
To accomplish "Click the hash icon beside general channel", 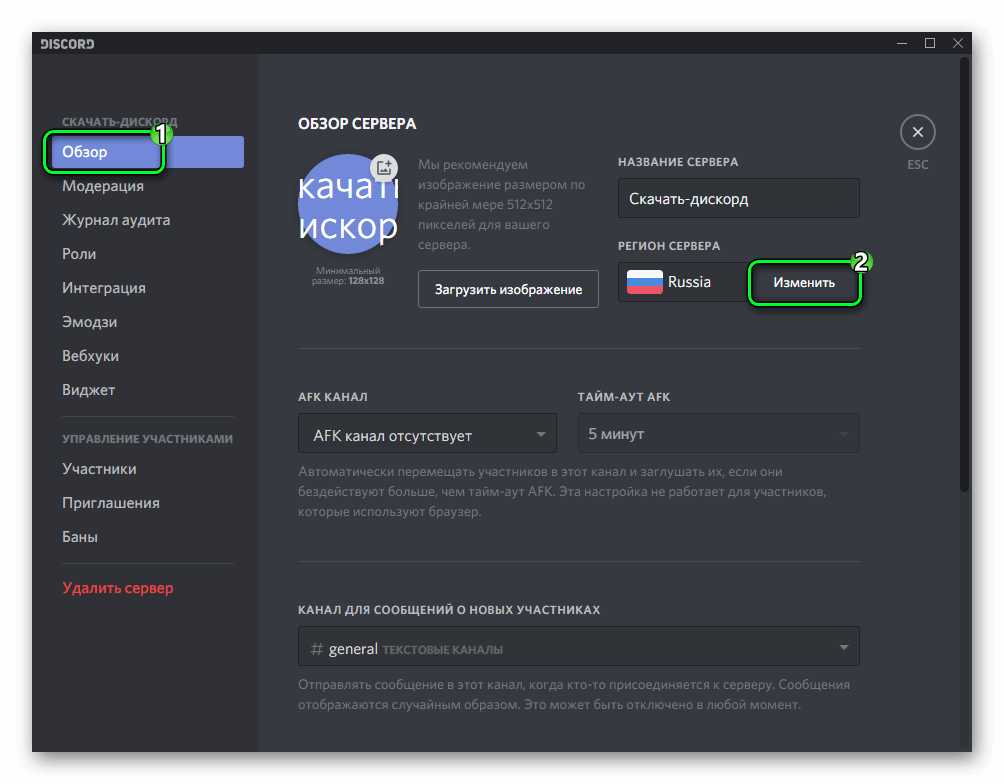I will point(316,649).
